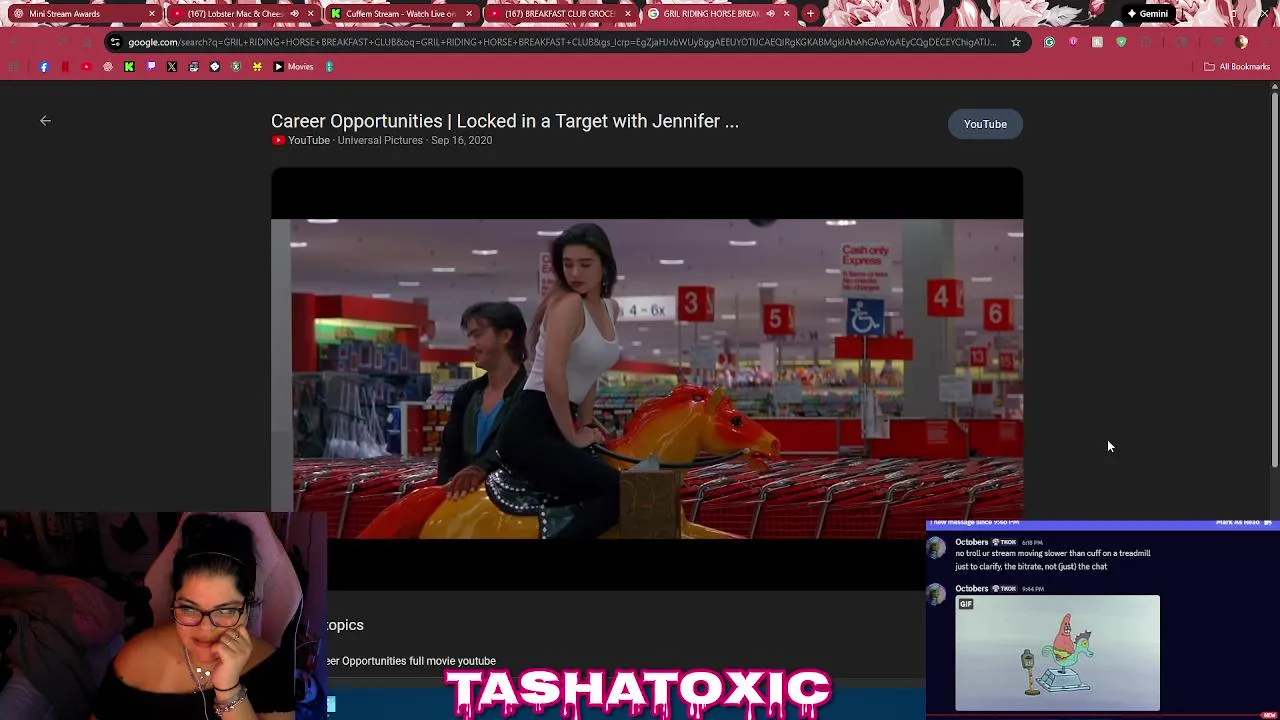Viewport: 1280px width, 720px height.
Task: Open the Netflix bookmark
Action: 65,67
